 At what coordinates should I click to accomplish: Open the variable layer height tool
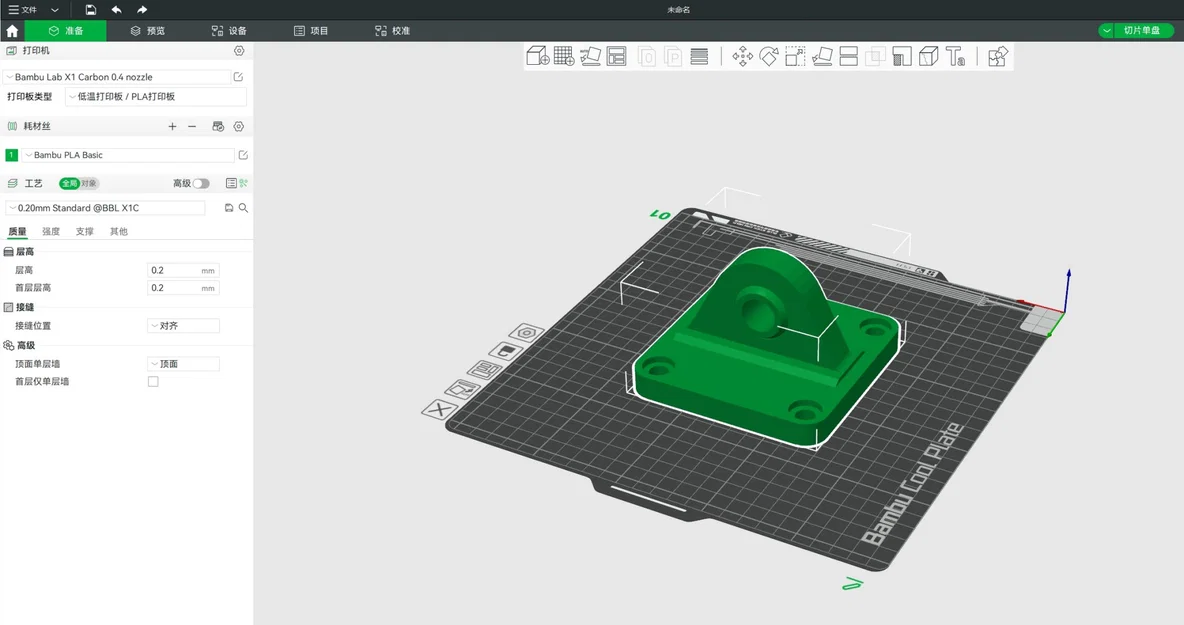699,56
